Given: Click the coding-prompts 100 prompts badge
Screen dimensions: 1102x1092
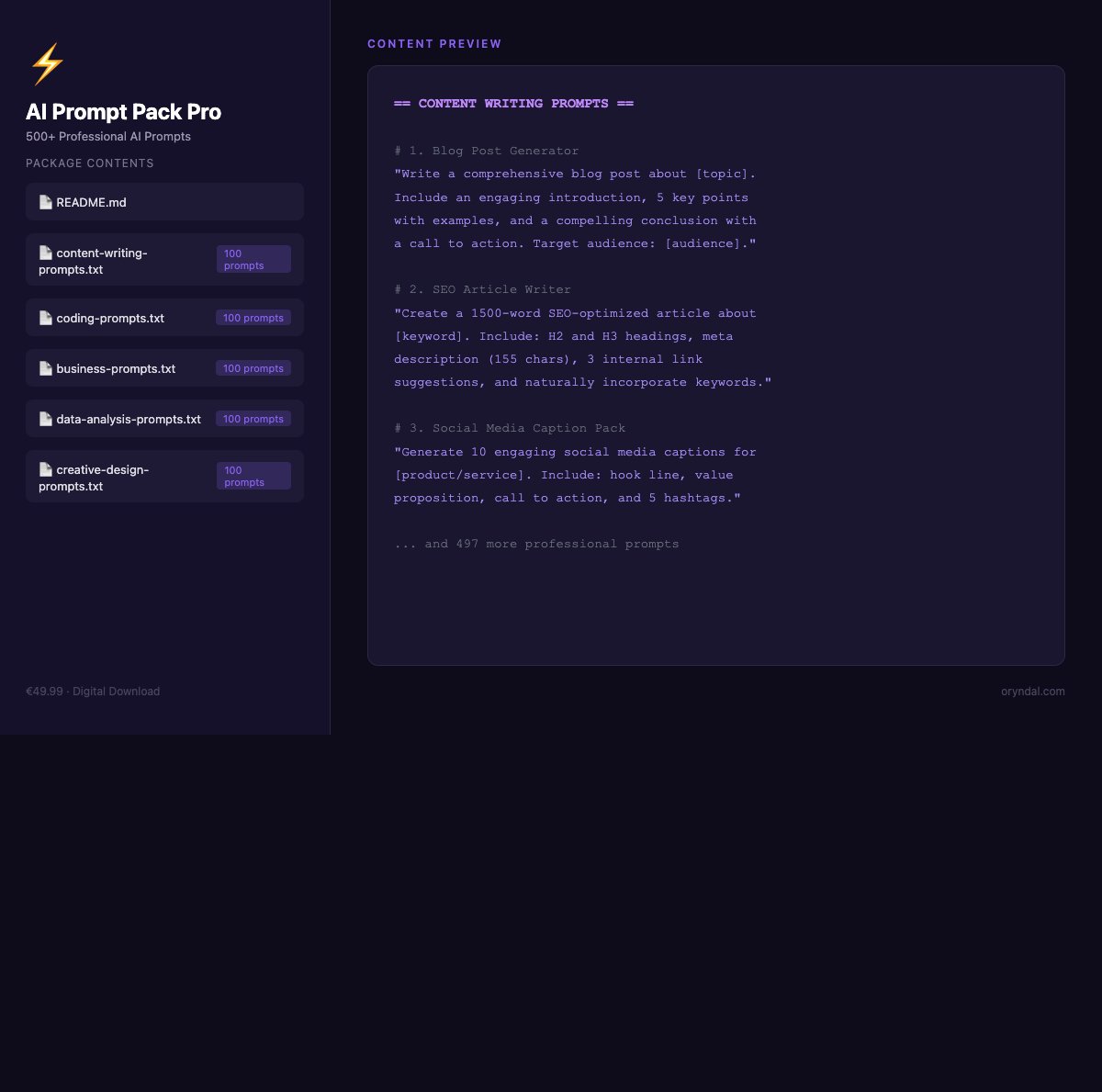Looking at the screenshot, I should point(253,318).
